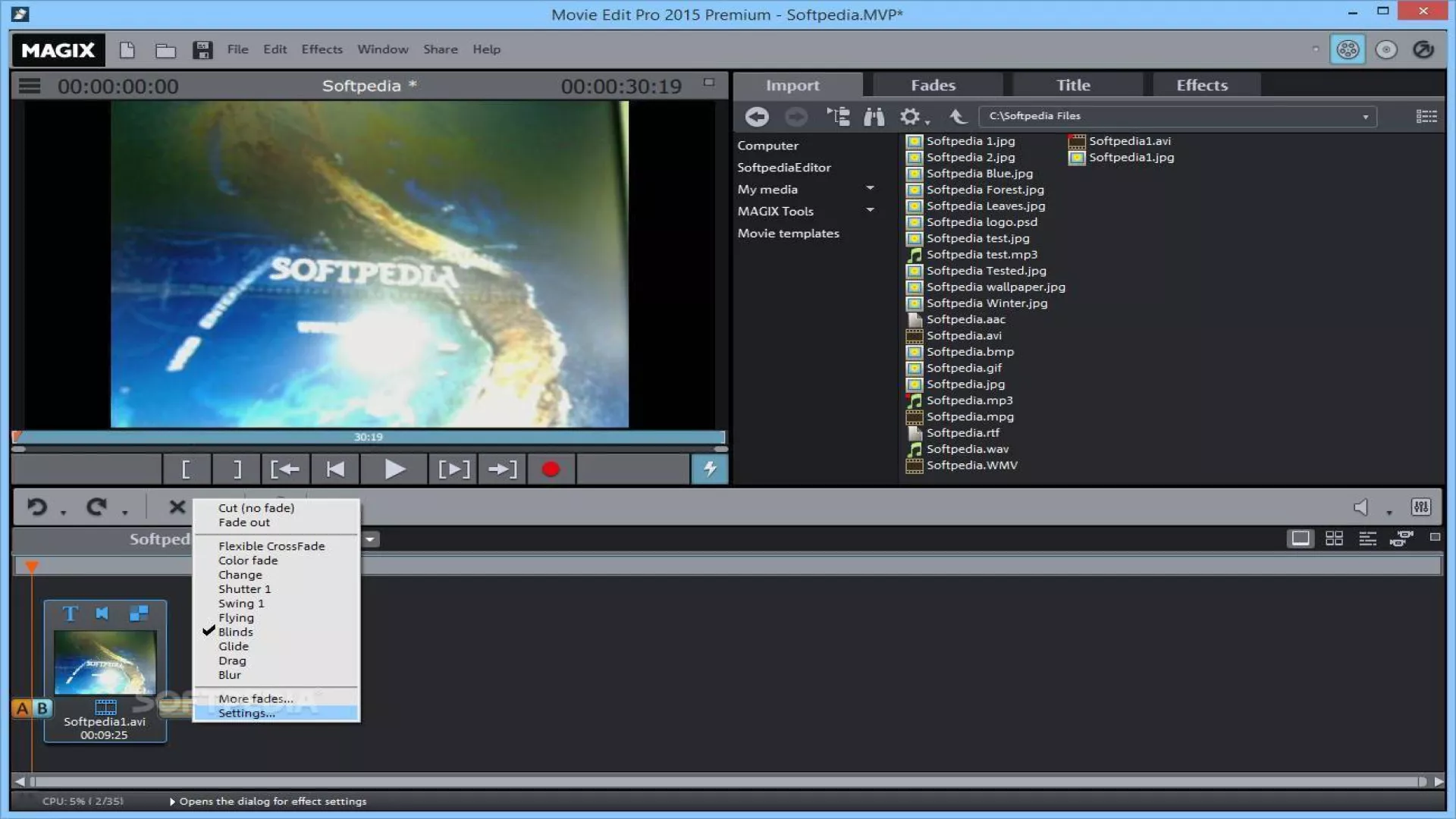1456x819 pixels.
Task: Select the checked Blinds fade option
Action: coord(236,632)
